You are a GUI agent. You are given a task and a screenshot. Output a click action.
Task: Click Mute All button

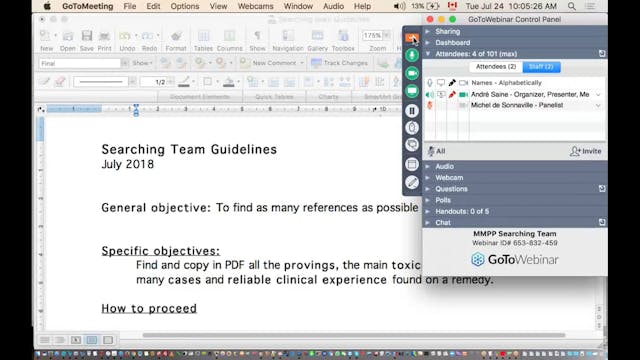click(436, 151)
